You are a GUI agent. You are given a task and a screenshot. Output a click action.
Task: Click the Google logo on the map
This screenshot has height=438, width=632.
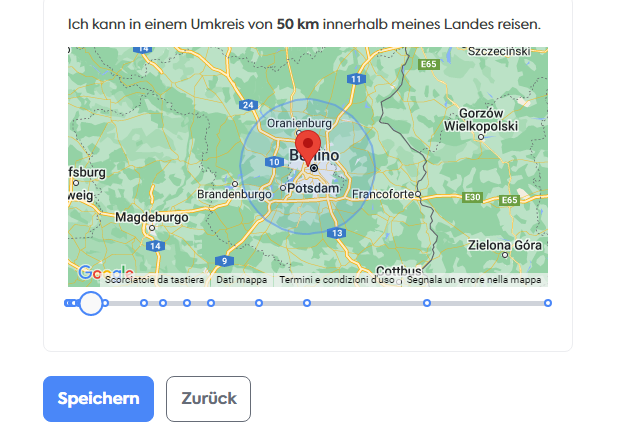(x=106, y=273)
